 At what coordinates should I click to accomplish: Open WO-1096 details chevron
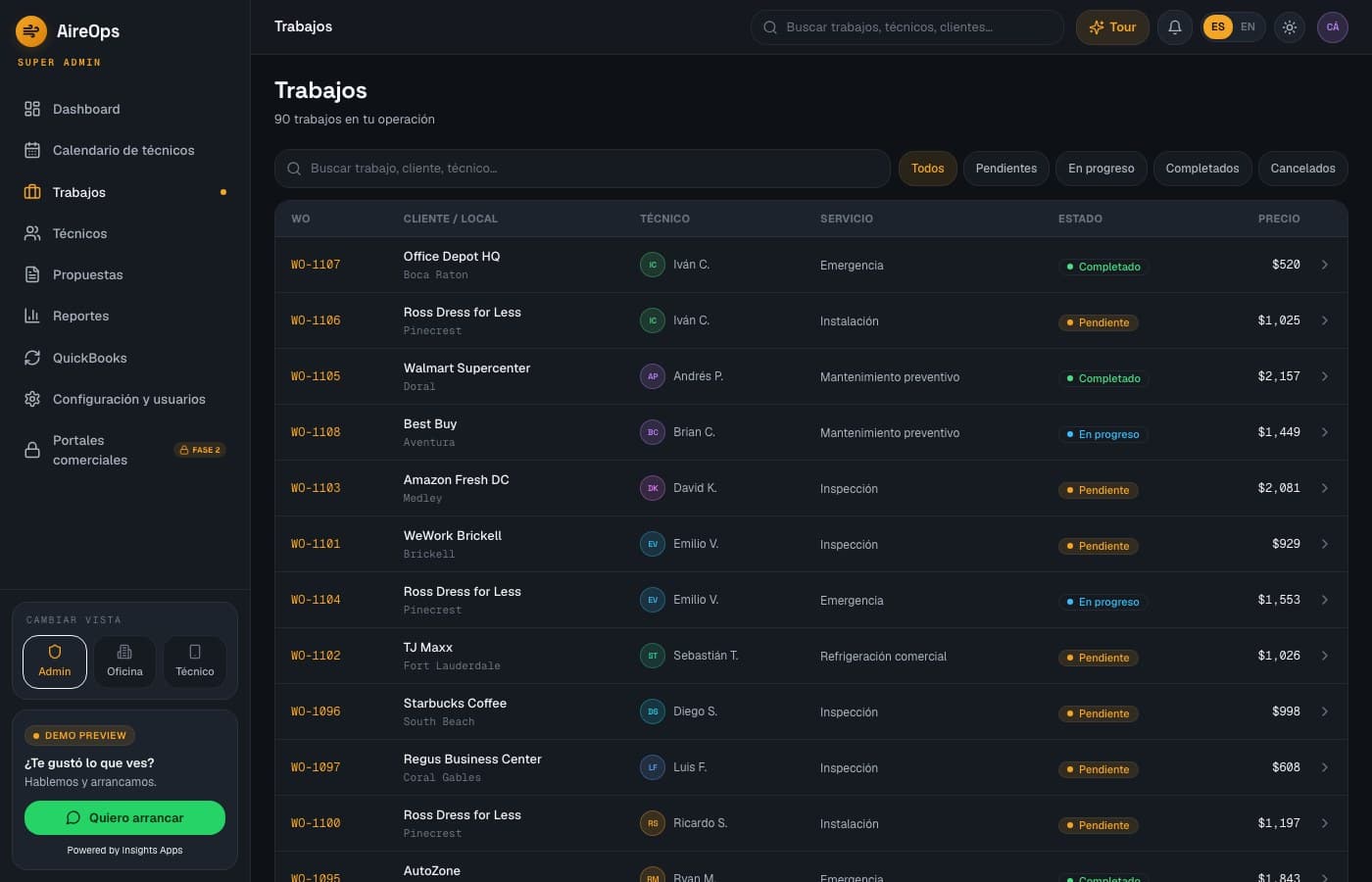pos(1325,711)
